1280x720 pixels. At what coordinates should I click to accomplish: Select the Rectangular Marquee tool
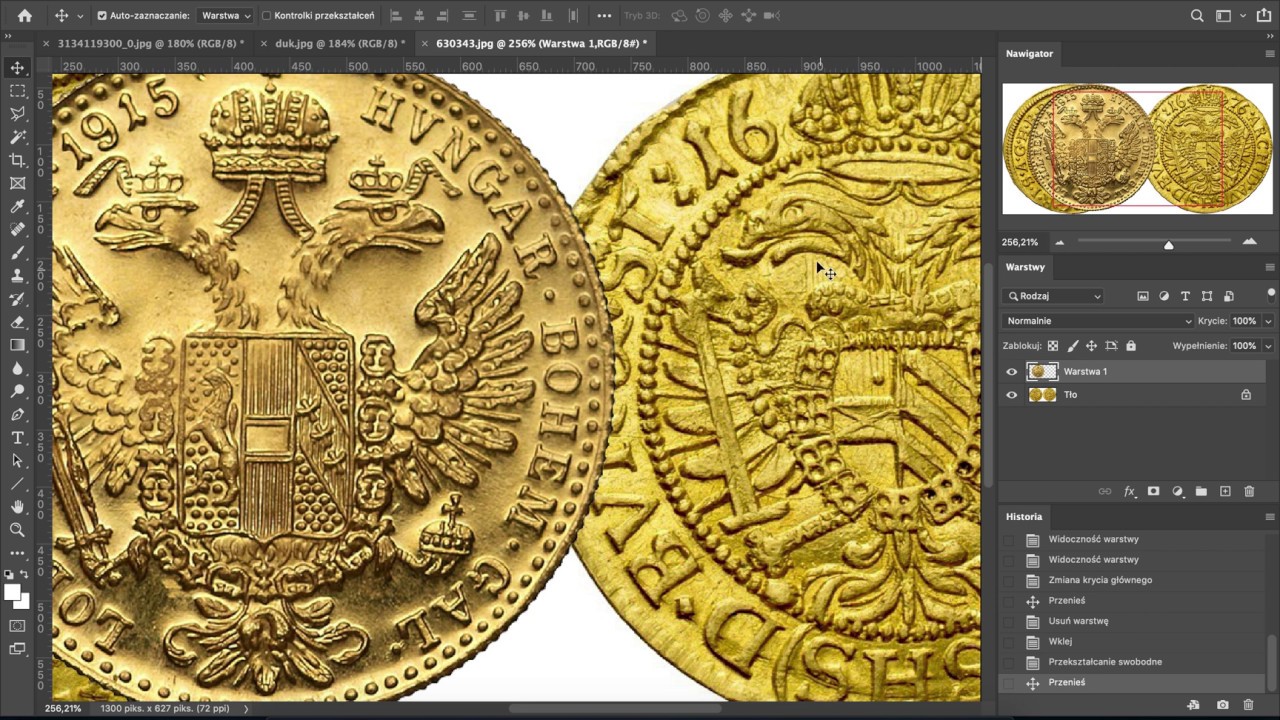click(x=17, y=91)
